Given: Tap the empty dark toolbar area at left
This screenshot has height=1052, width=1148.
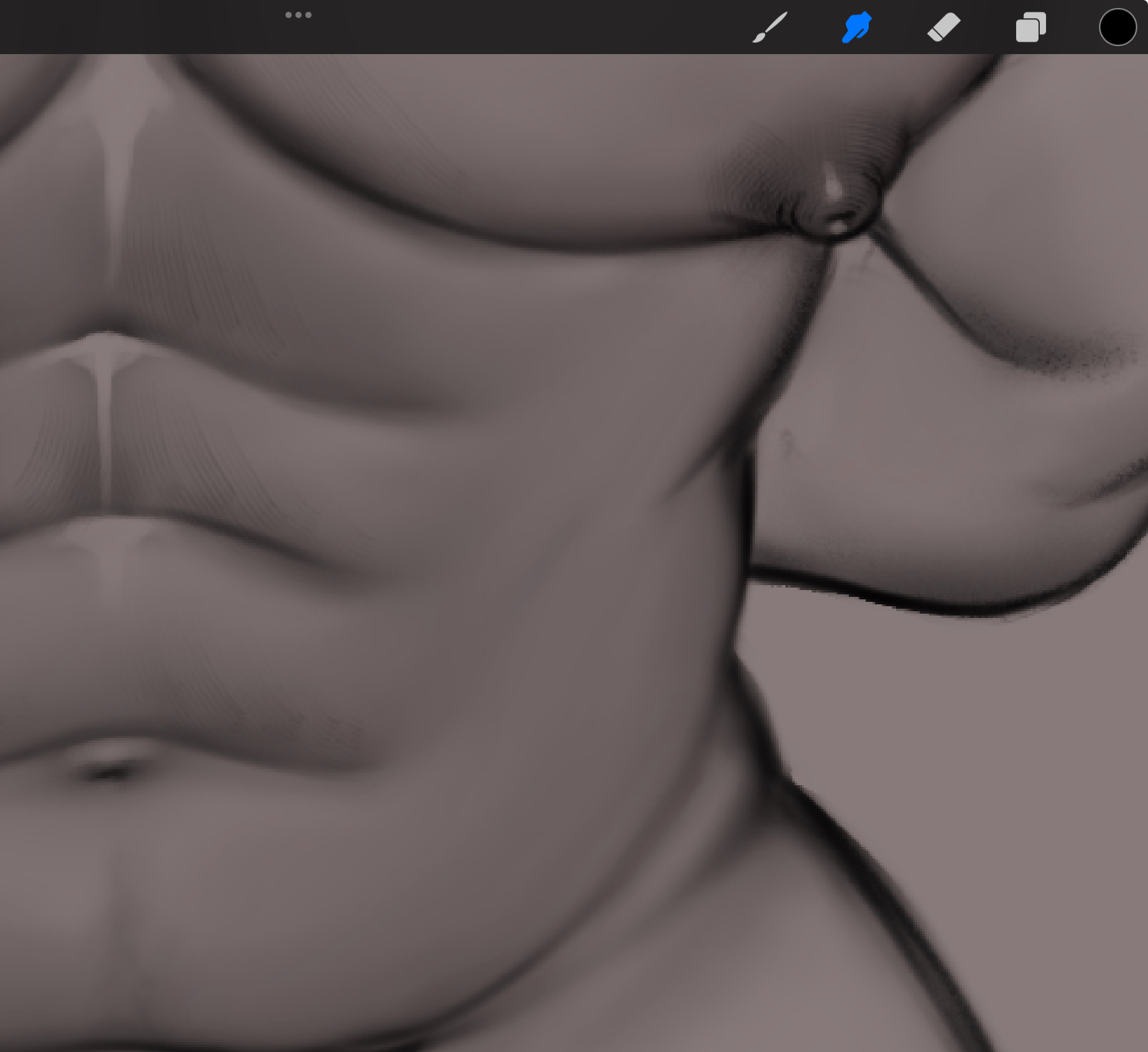Looking at the screenshot, I should (124, 27).
